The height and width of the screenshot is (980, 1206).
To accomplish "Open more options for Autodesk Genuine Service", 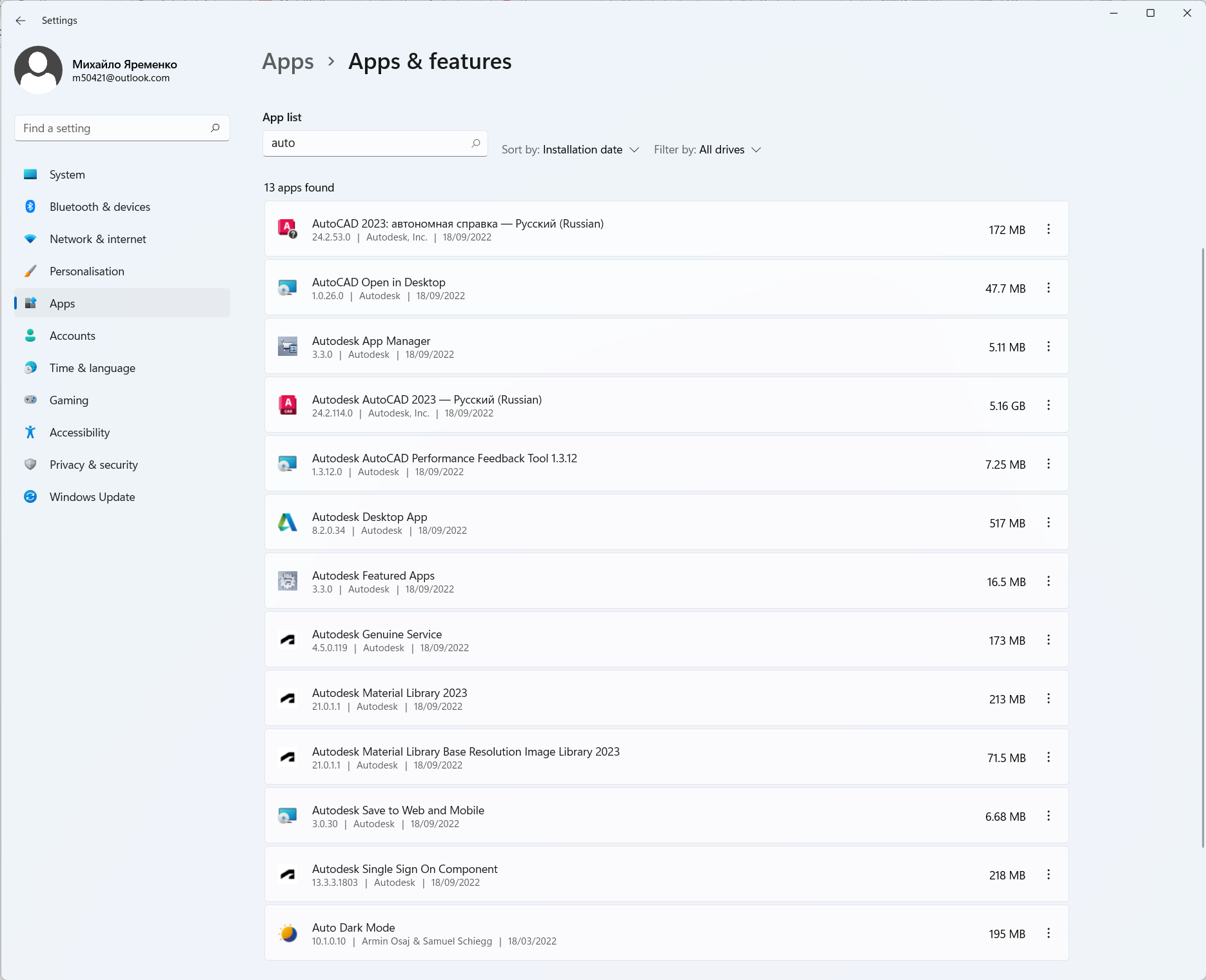I will point(1049,640).
